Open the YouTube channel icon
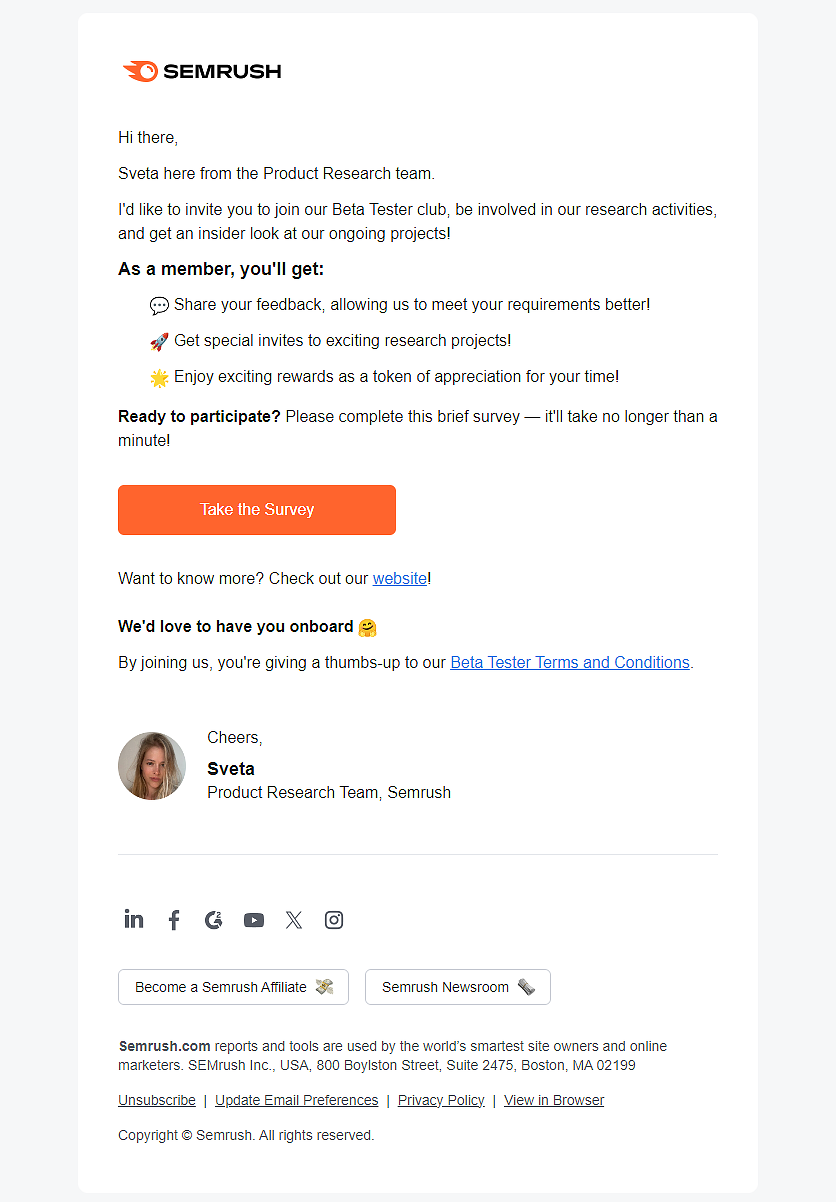836x1202 pixels. point(253,919)
